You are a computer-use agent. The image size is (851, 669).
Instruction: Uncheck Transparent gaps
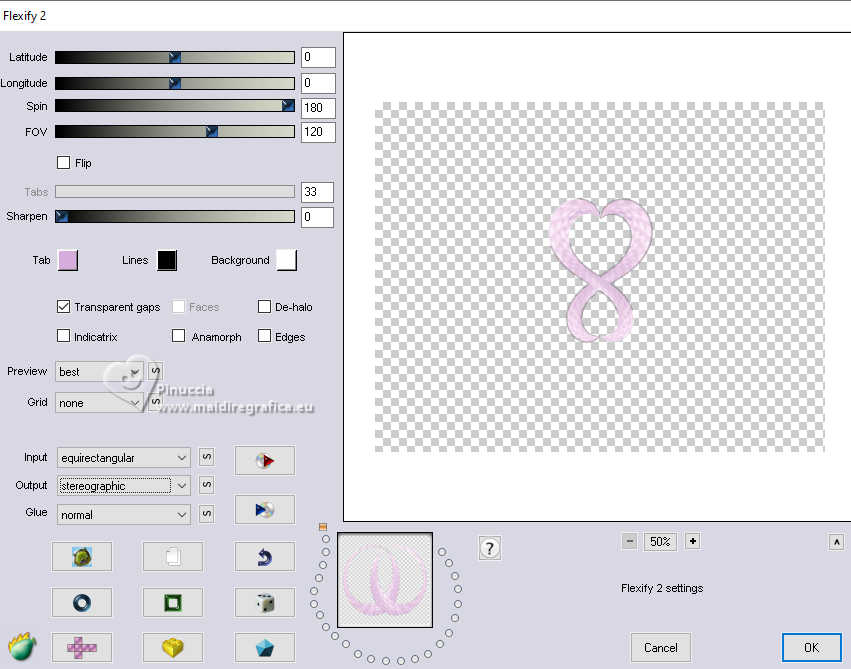tap(63, 307)
